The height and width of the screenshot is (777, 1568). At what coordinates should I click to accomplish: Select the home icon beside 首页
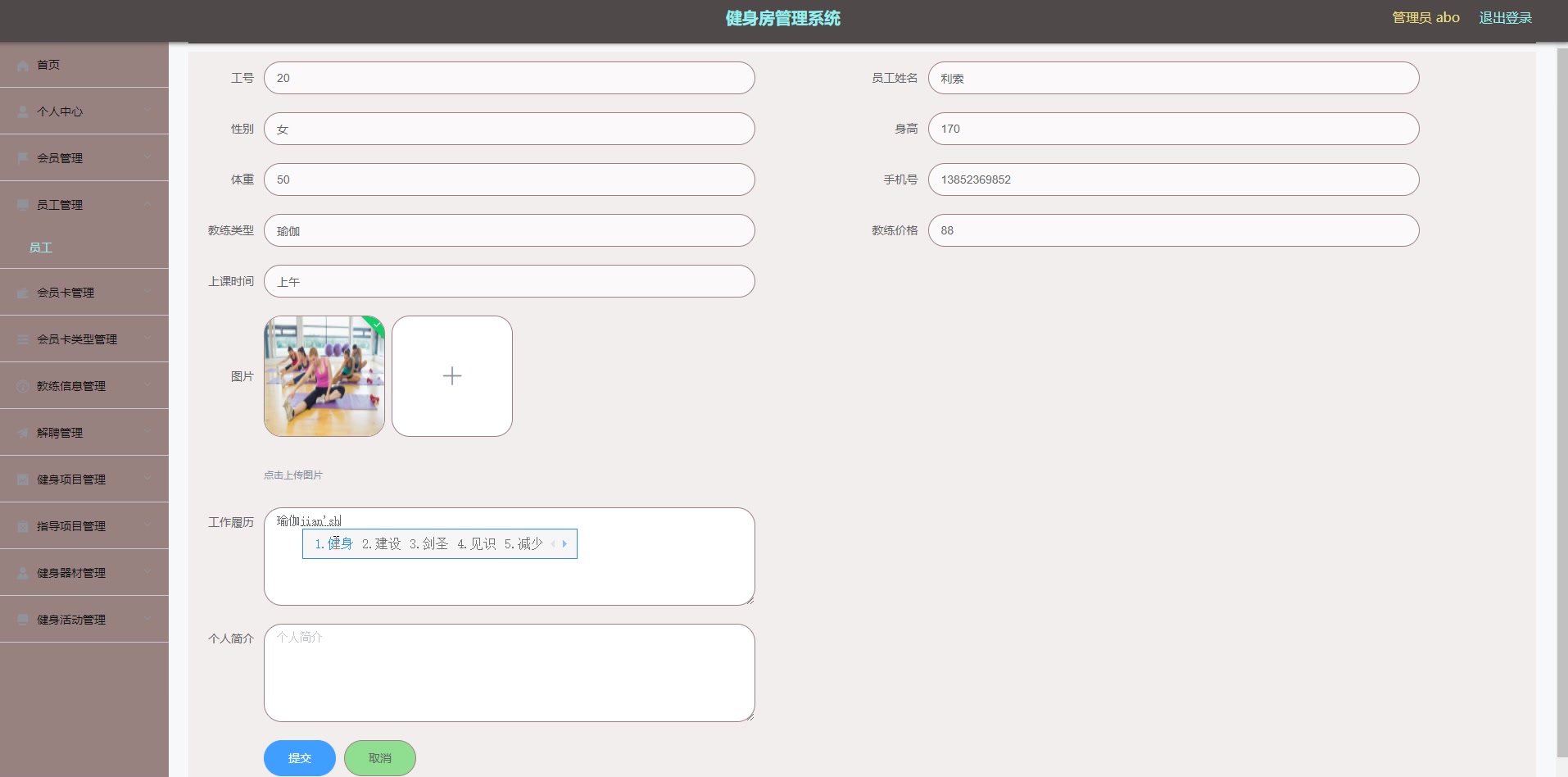22,65
